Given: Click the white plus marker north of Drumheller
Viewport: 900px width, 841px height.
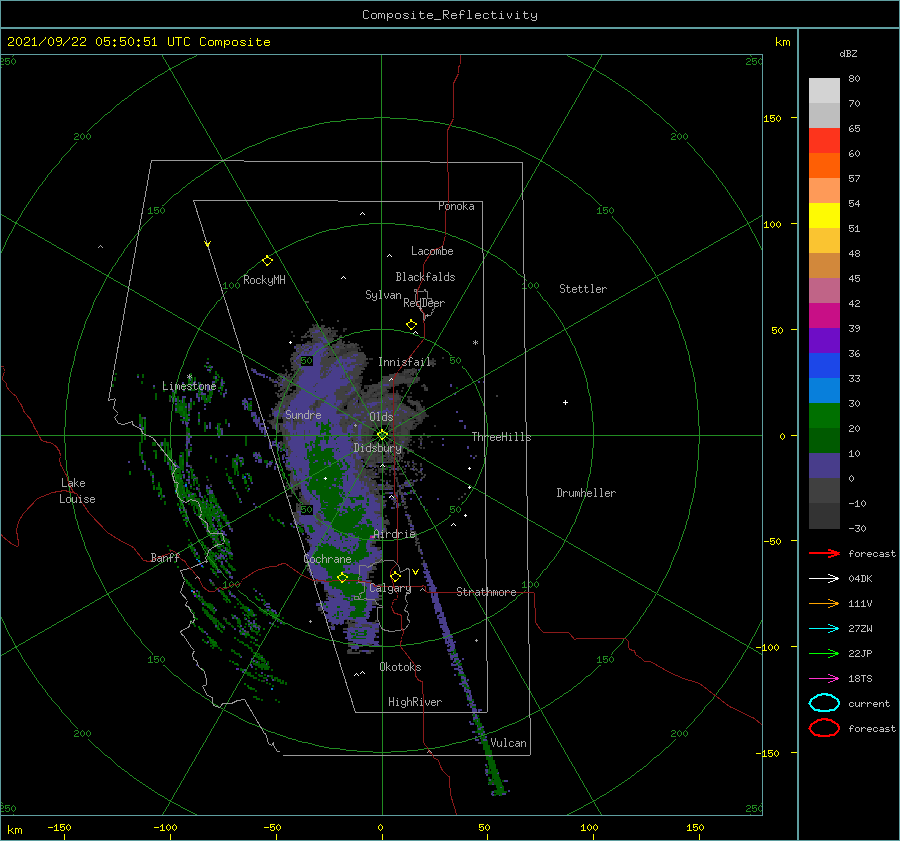Looking at the screenshot, I should click(x=565, y=402).
